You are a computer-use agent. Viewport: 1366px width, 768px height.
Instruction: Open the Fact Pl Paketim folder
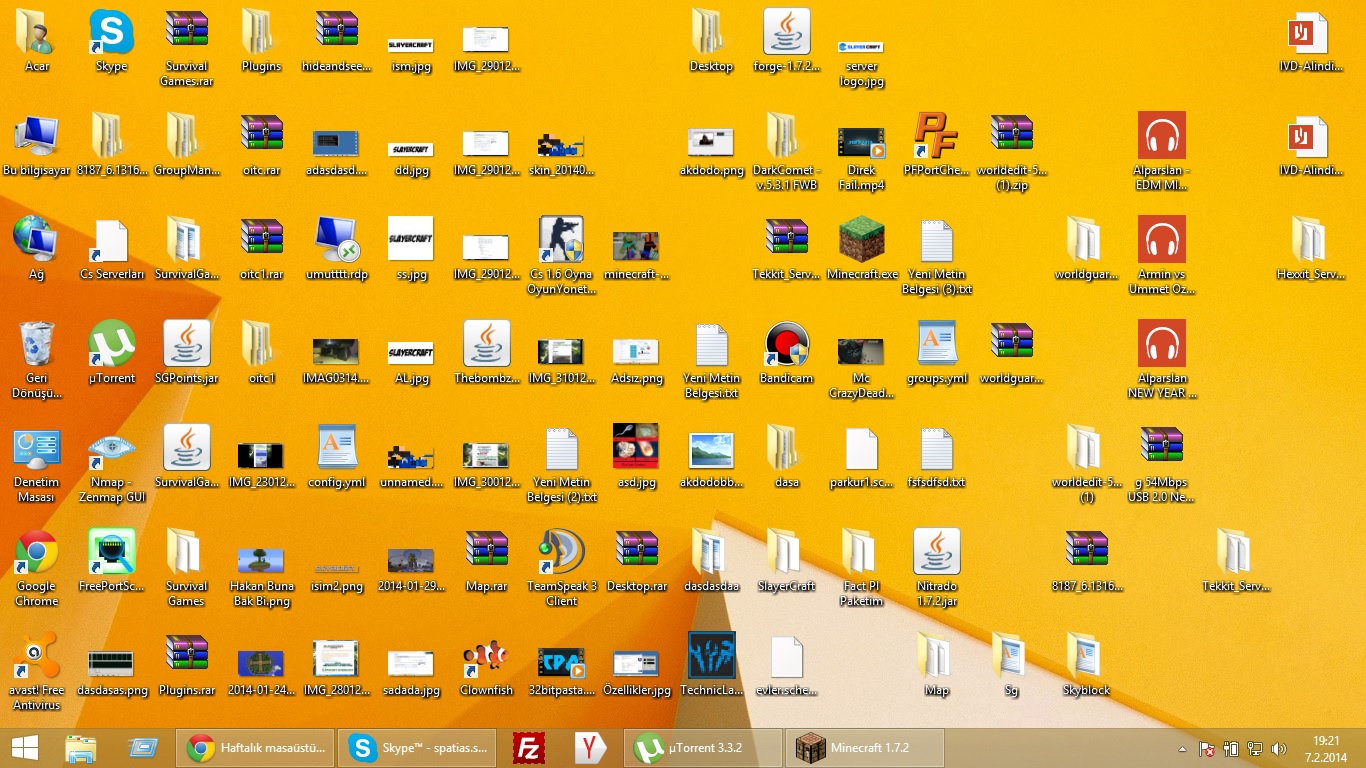coord(861,568)
